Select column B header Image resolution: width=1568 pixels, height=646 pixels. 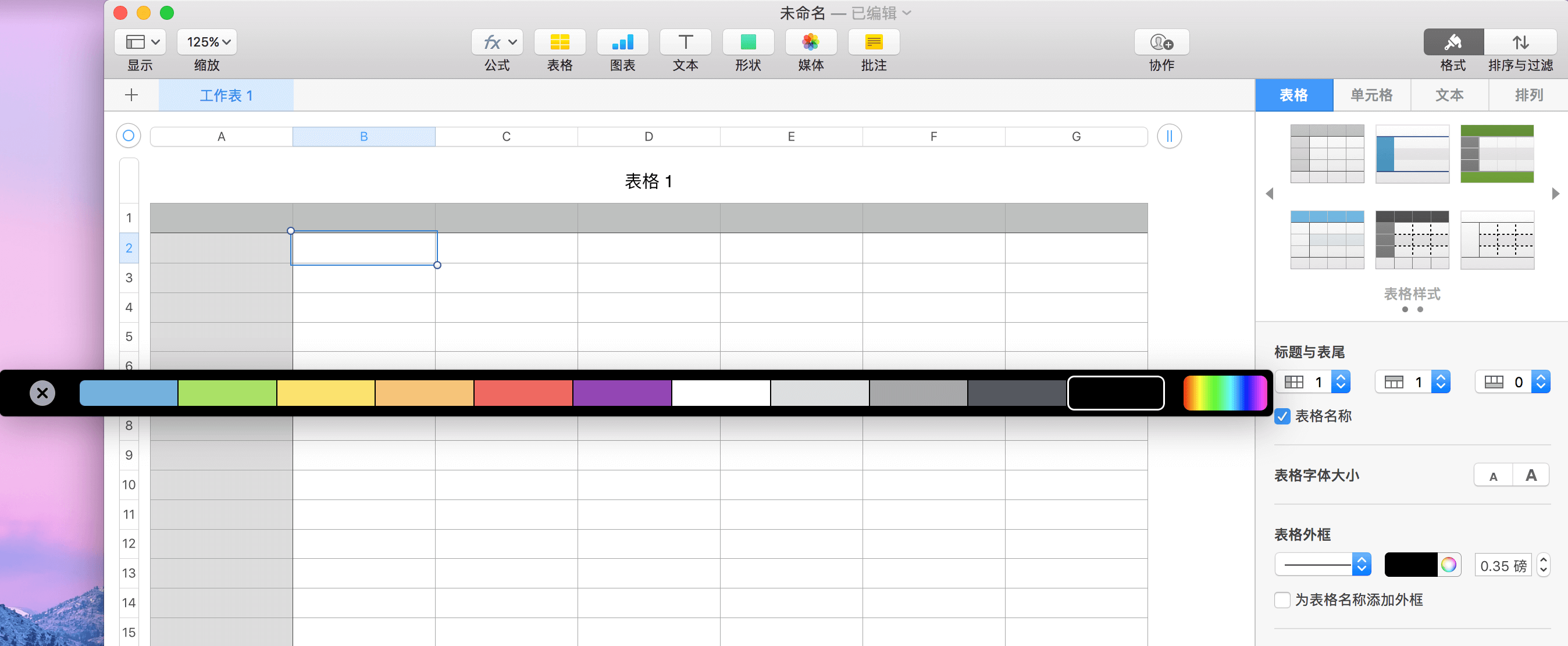pyautogui.click(x=364, y=136)
